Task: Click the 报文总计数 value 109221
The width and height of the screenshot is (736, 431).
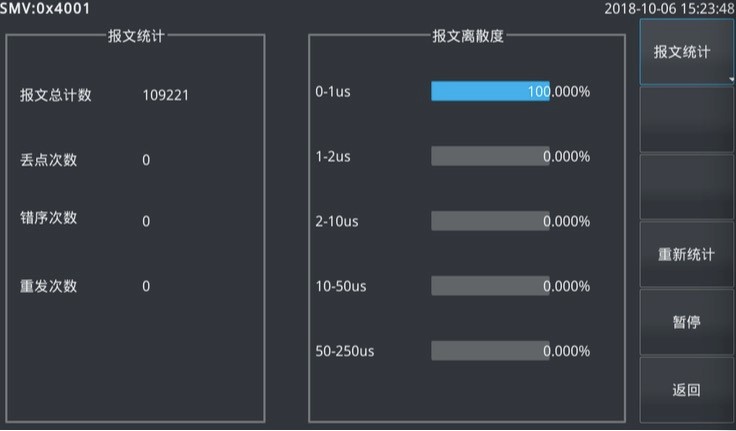Action: pyautogui.click(x=166, y=96)
